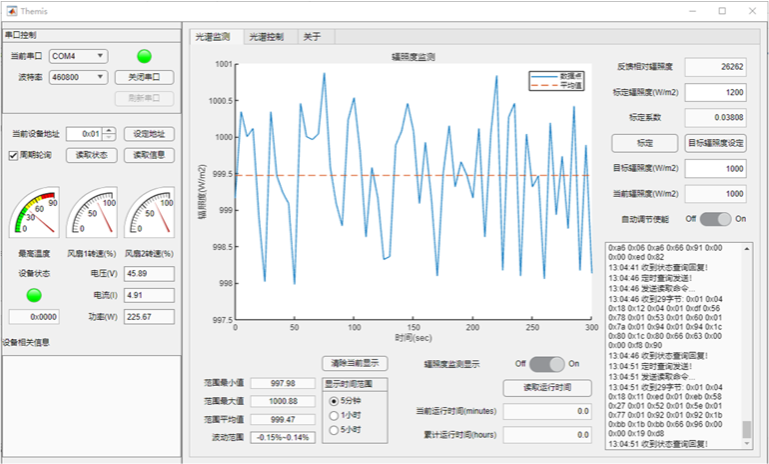Switch the 辐照度监测显示 toggle
Viewport: 769px width, 464px height.
[546, 365]
